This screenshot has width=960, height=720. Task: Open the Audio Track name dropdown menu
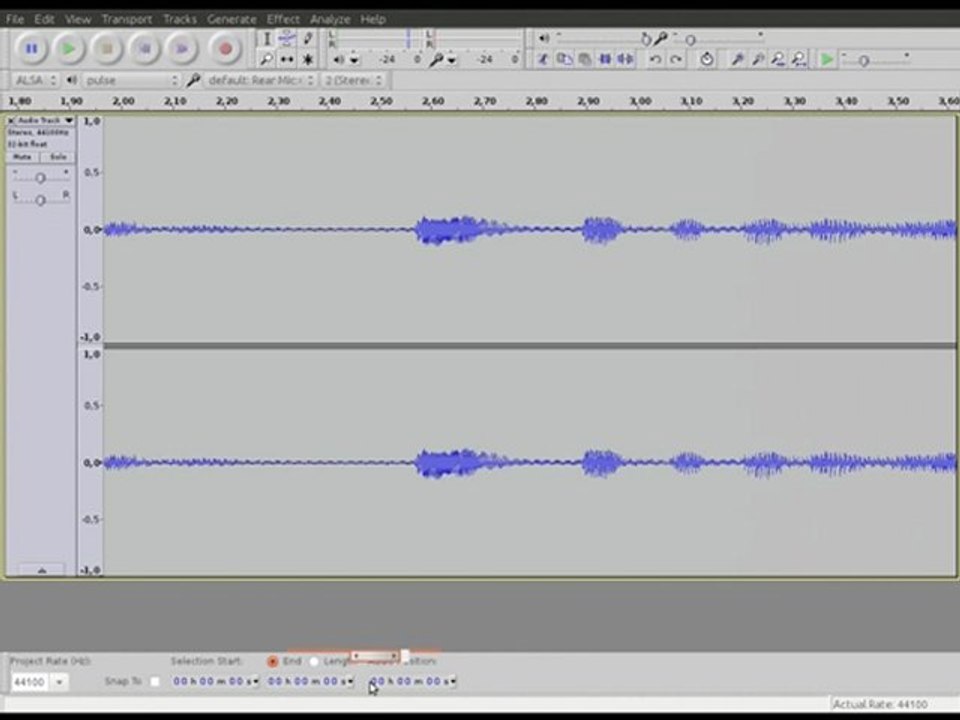pos(45,121)
